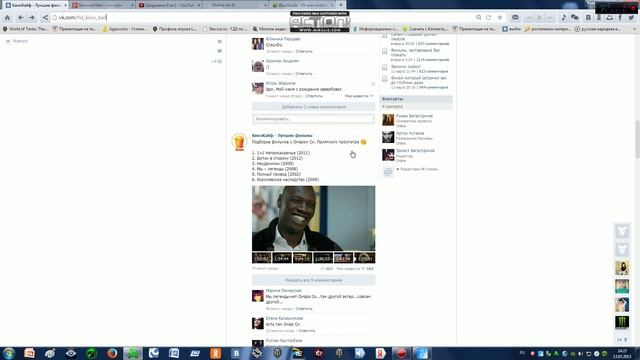Reply to Марина Пинарская's comment
The image size is (640, 360).
[x=304, y=309]
